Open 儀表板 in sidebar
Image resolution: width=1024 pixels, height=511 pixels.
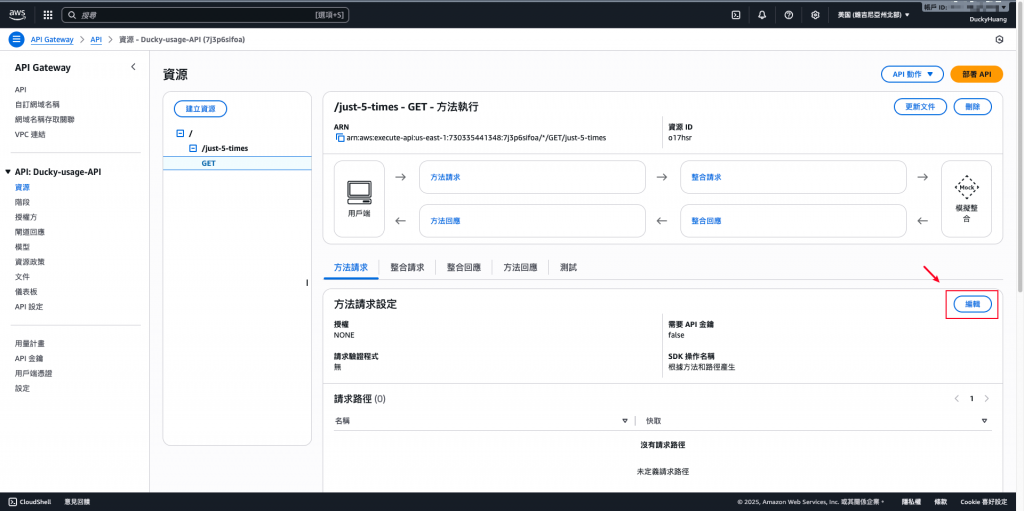coord(26,292)
